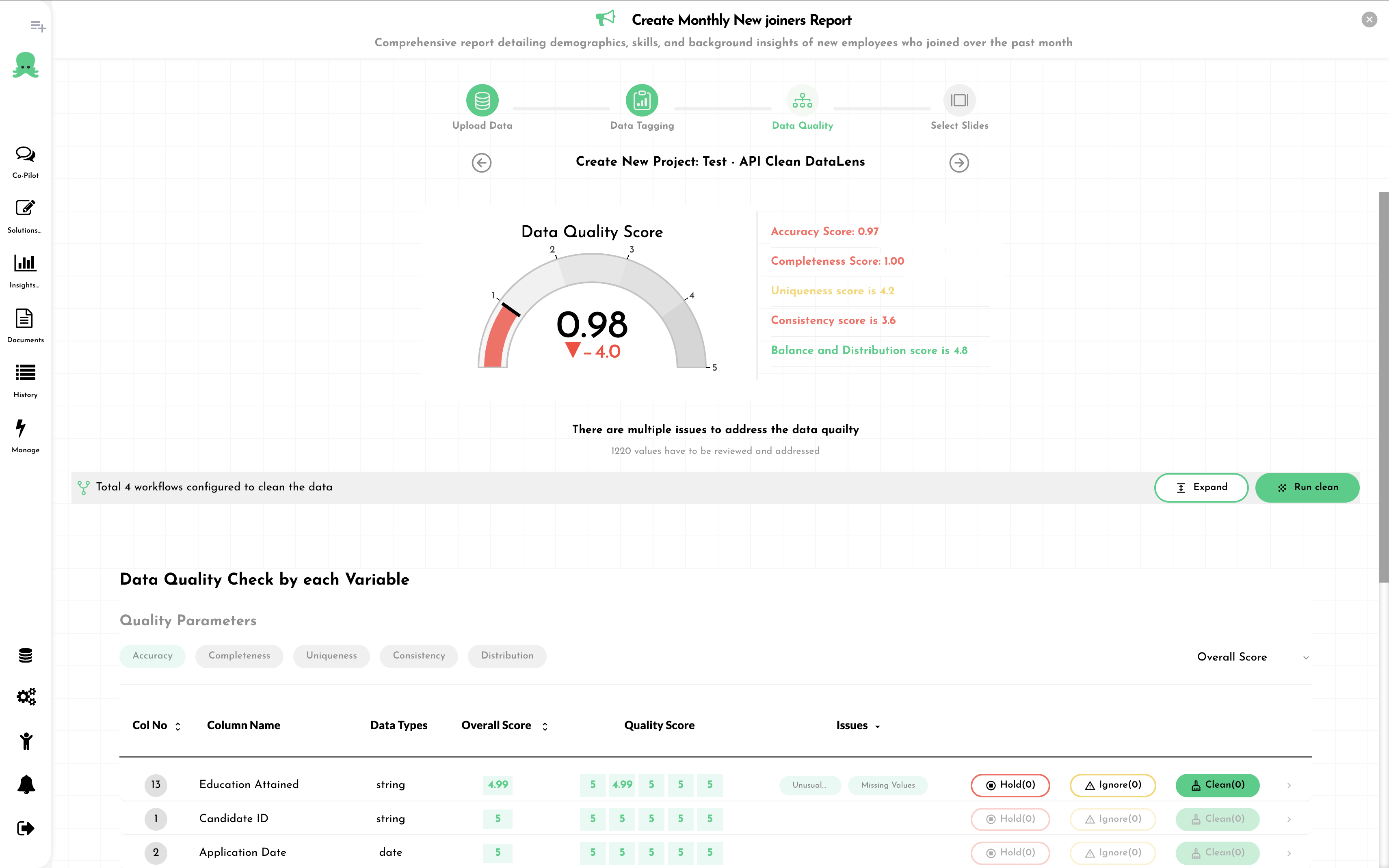Expand the Education Attained row chevron

click(1289, 785)
